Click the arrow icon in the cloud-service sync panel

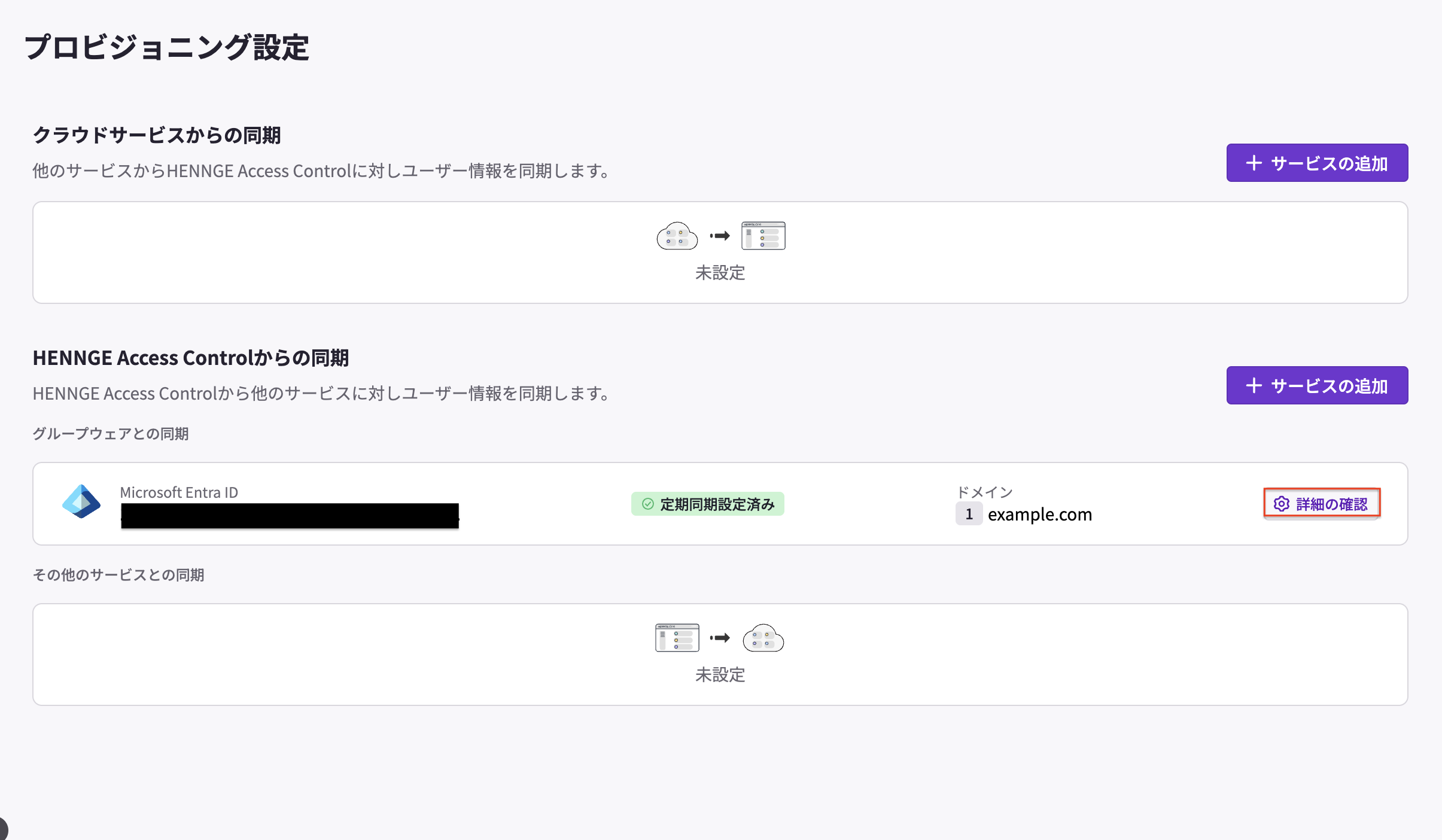720,236
